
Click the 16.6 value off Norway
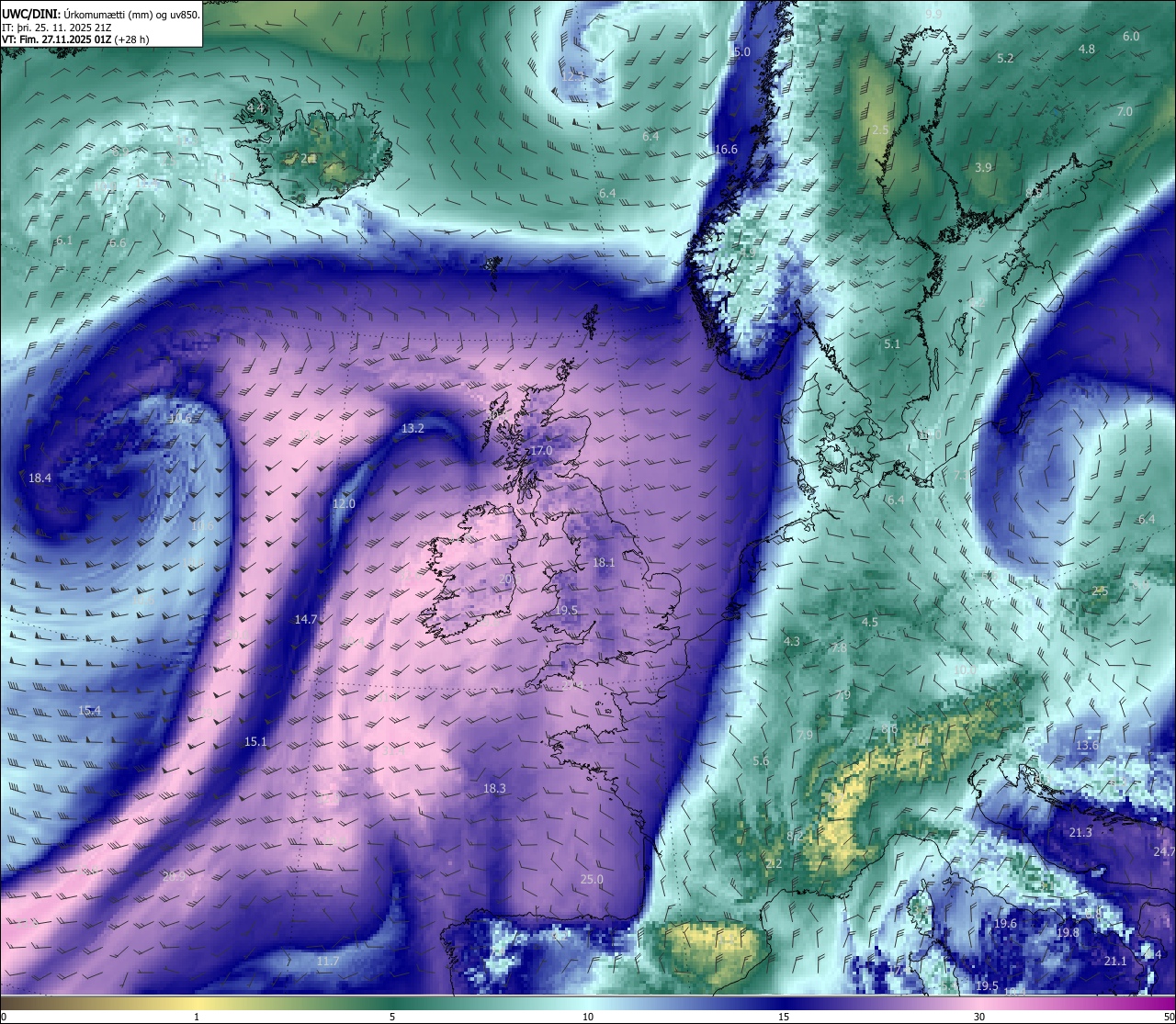click(x=726, y=150)
